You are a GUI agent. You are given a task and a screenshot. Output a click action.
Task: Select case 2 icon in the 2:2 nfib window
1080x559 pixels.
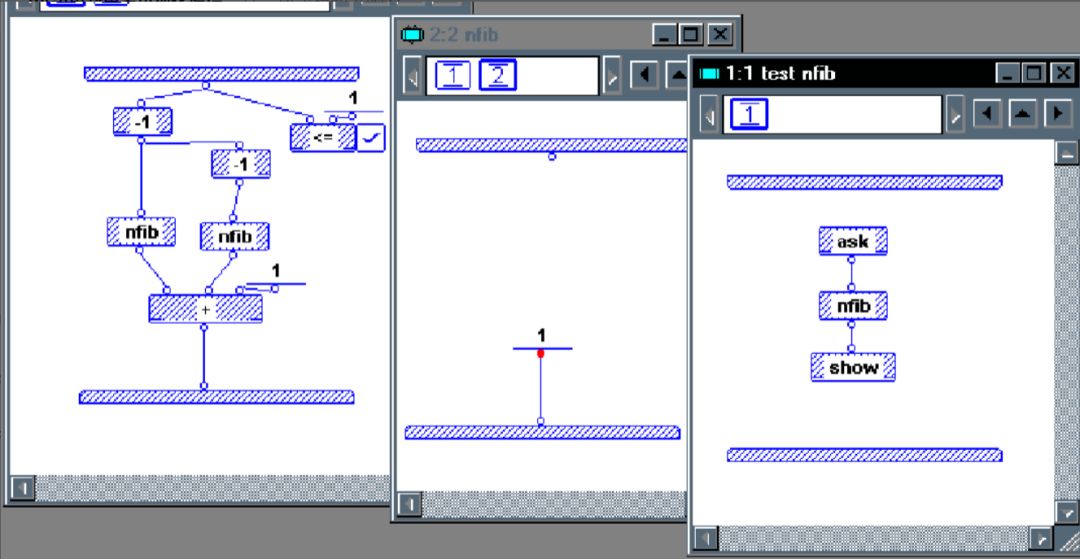(x=497, y=75)
